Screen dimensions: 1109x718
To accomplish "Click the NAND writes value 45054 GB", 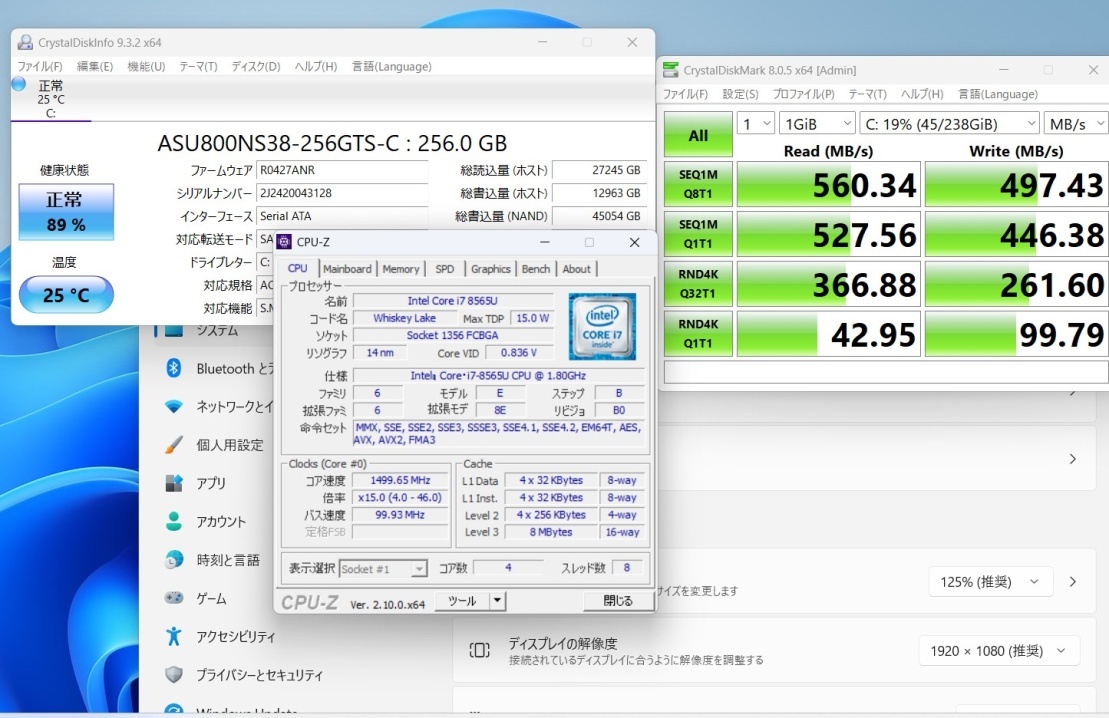I will click(x=599, y=216).
